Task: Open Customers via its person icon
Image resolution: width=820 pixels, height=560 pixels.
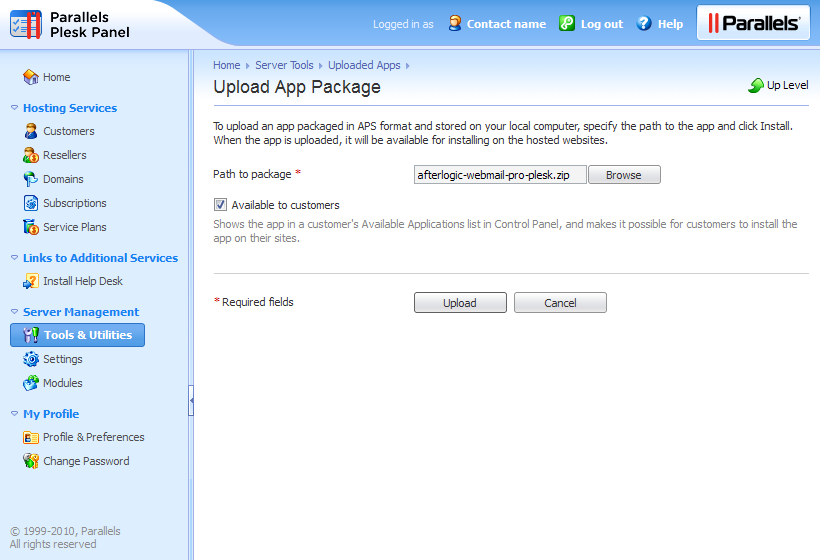Action: [31, 131]
